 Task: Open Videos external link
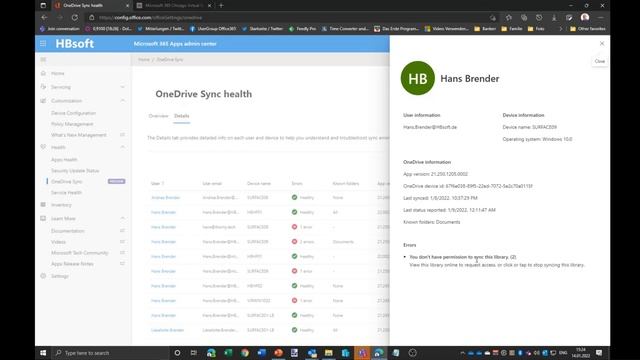[x=58, y=242]
